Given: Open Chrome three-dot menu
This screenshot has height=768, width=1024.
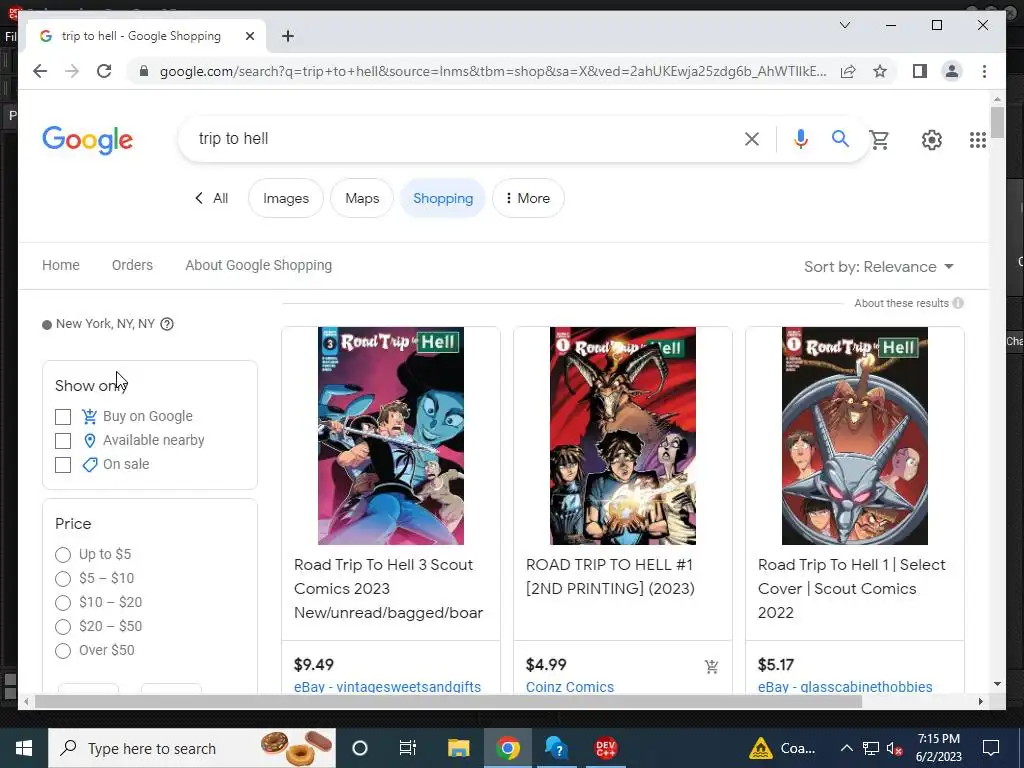Looking at the screenshot, I should (984, 71).
